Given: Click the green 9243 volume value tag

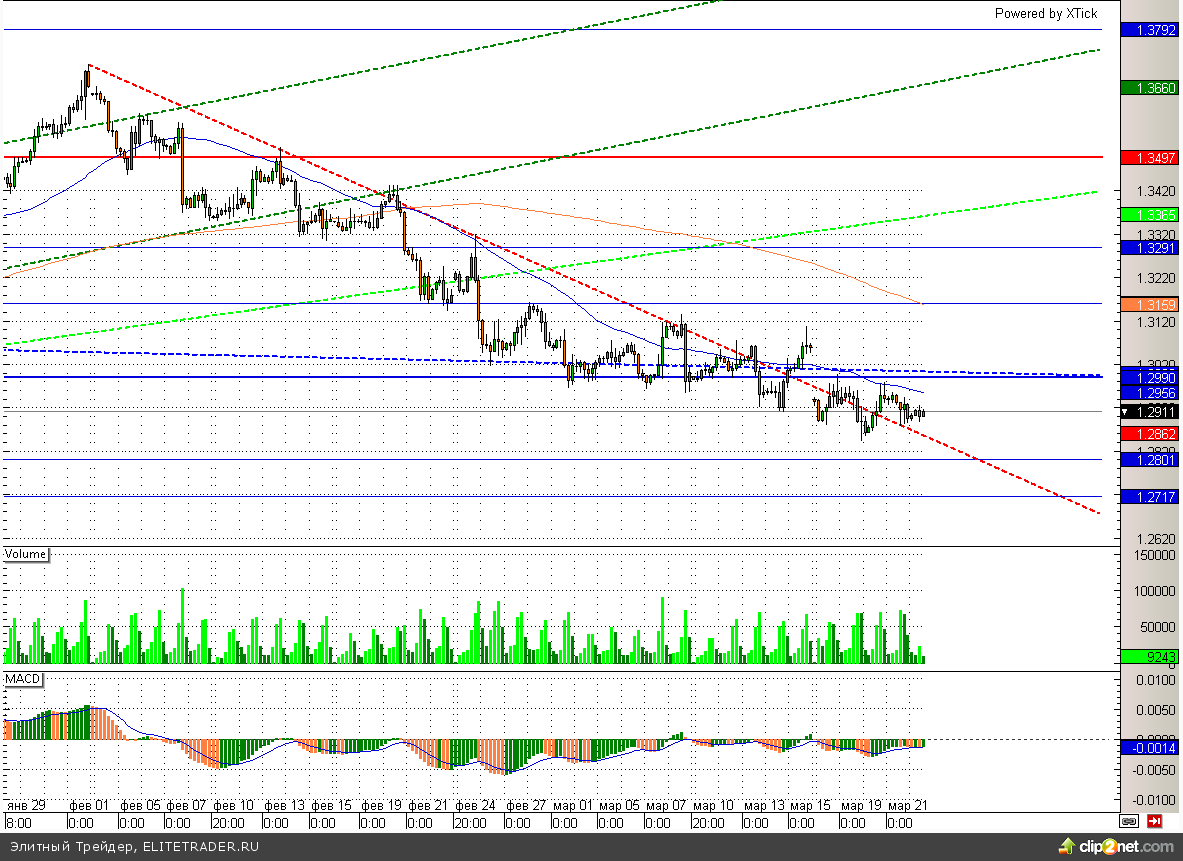Looking at the screenshot, I should coord(1151,657).
